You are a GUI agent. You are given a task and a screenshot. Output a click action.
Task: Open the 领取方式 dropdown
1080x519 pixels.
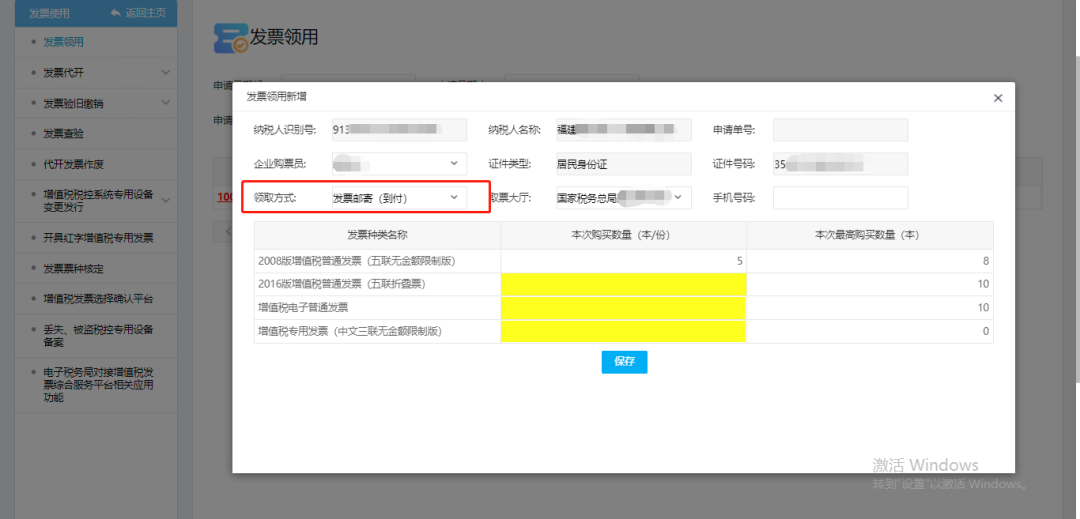pos(399,198)
